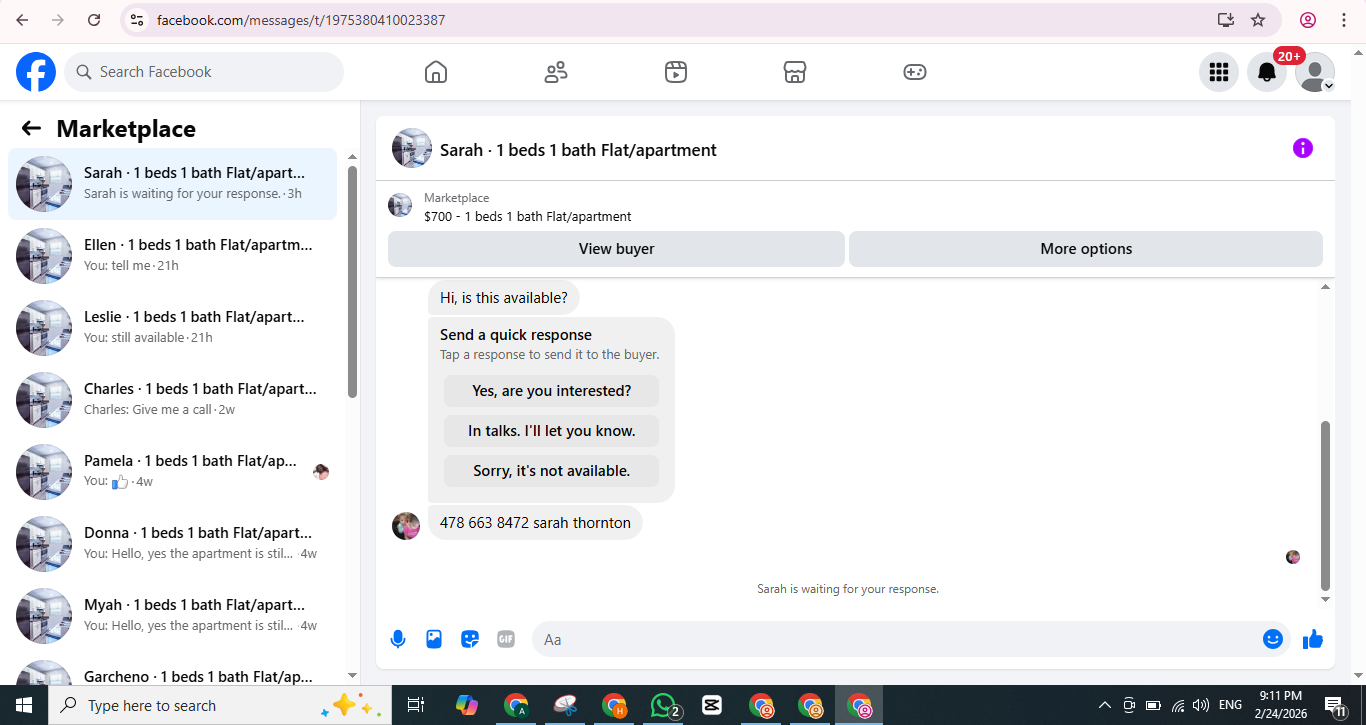Open the Gaming controller icon
Screen dimensions: 1366x725
pyautogui.click(x=915, y=72)
